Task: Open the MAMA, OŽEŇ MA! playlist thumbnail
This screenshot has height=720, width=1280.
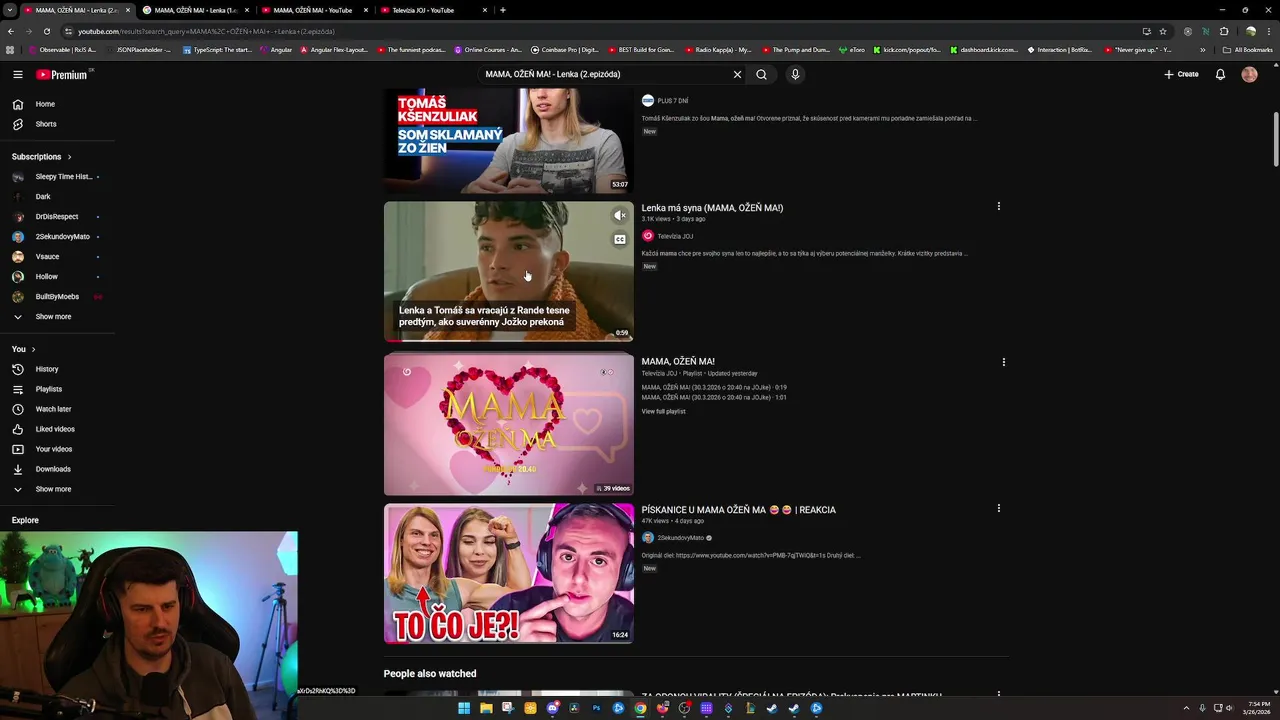Action: click(508, 424)
